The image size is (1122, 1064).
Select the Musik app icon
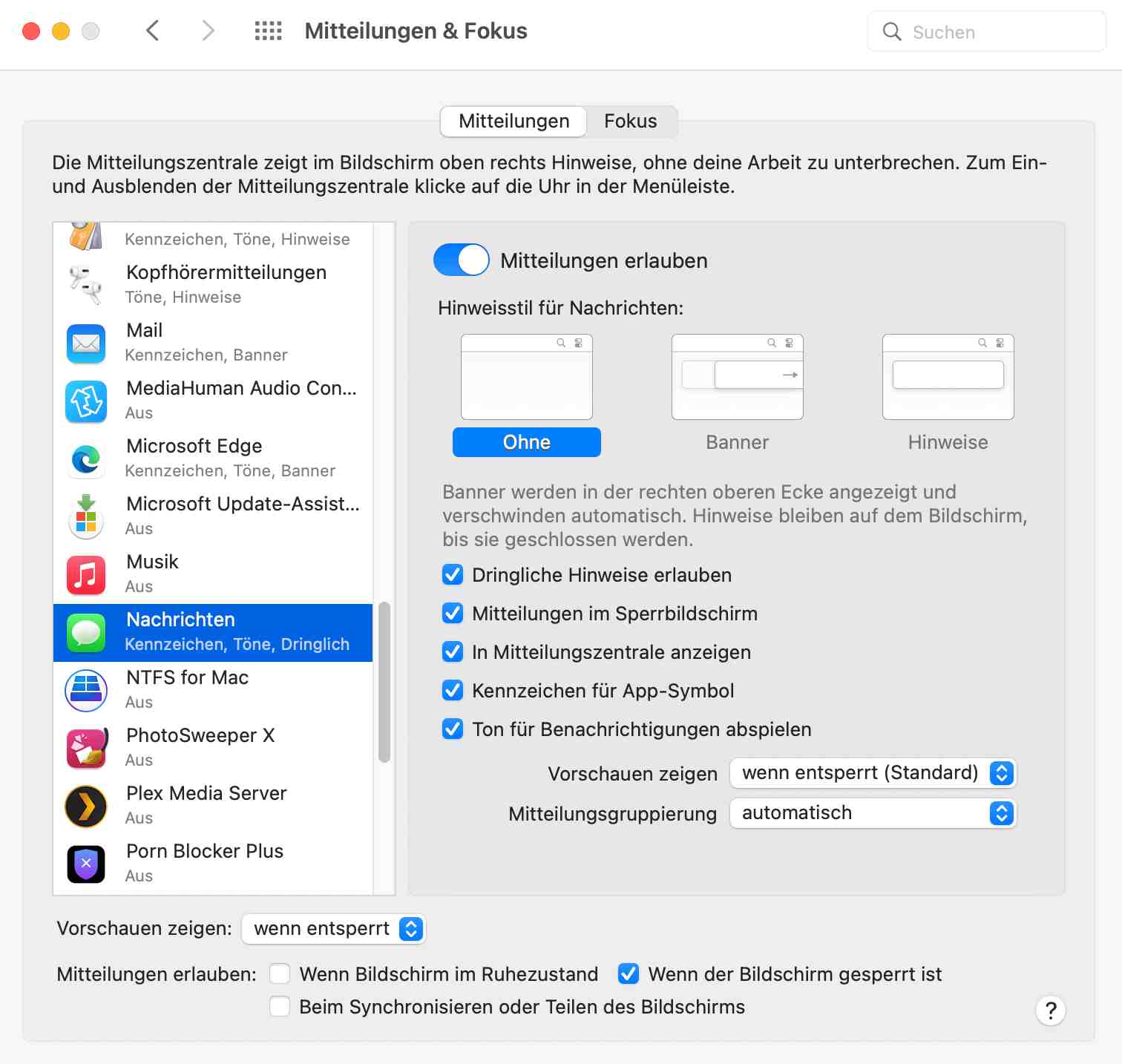click(86, 574)
